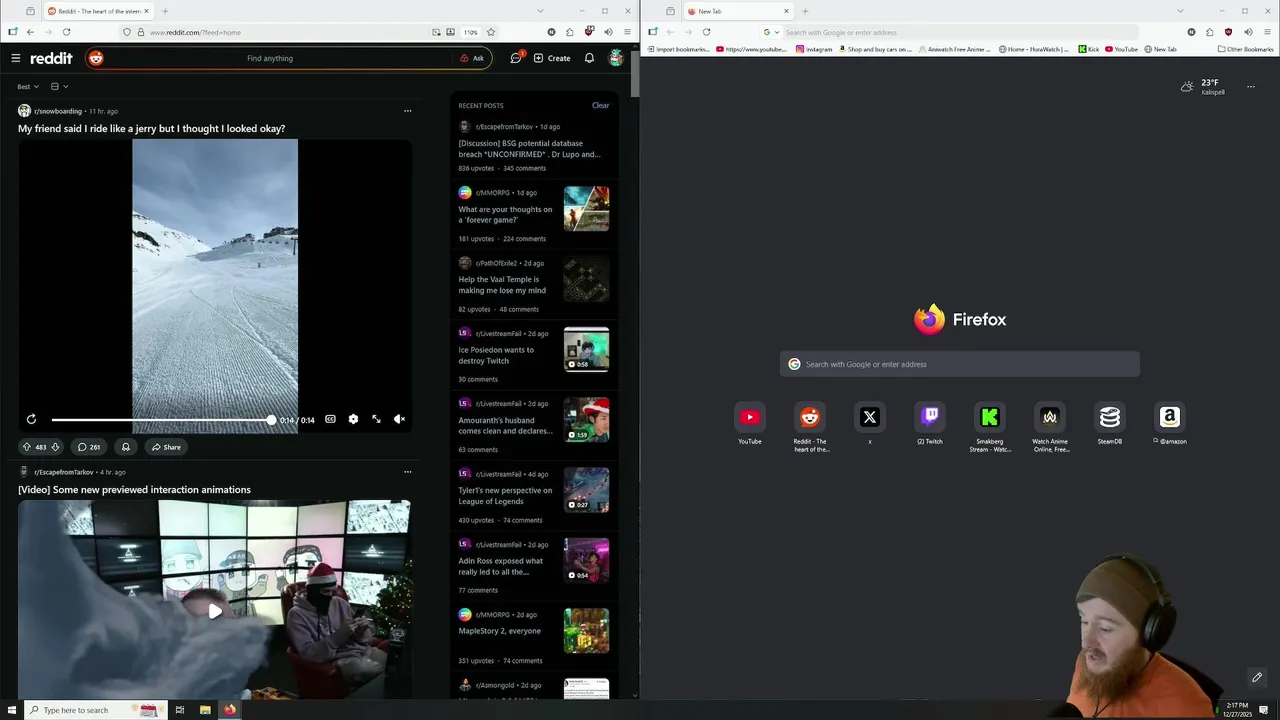Open Reddit chat messages icon
Screen dimensions: 1280x720
(x=516, y=58)
